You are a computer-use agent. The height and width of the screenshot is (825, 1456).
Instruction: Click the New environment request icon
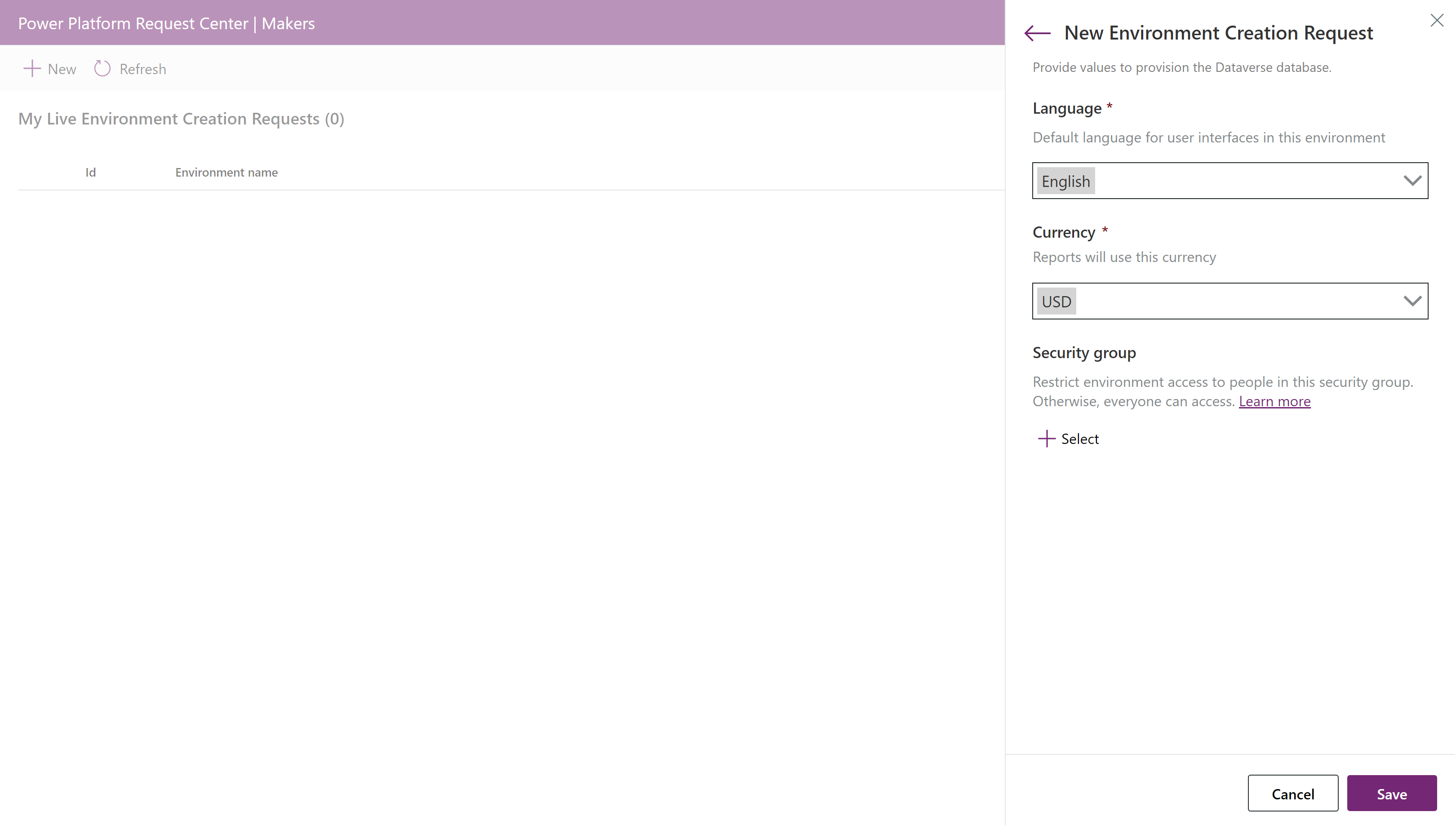(32, 68)
